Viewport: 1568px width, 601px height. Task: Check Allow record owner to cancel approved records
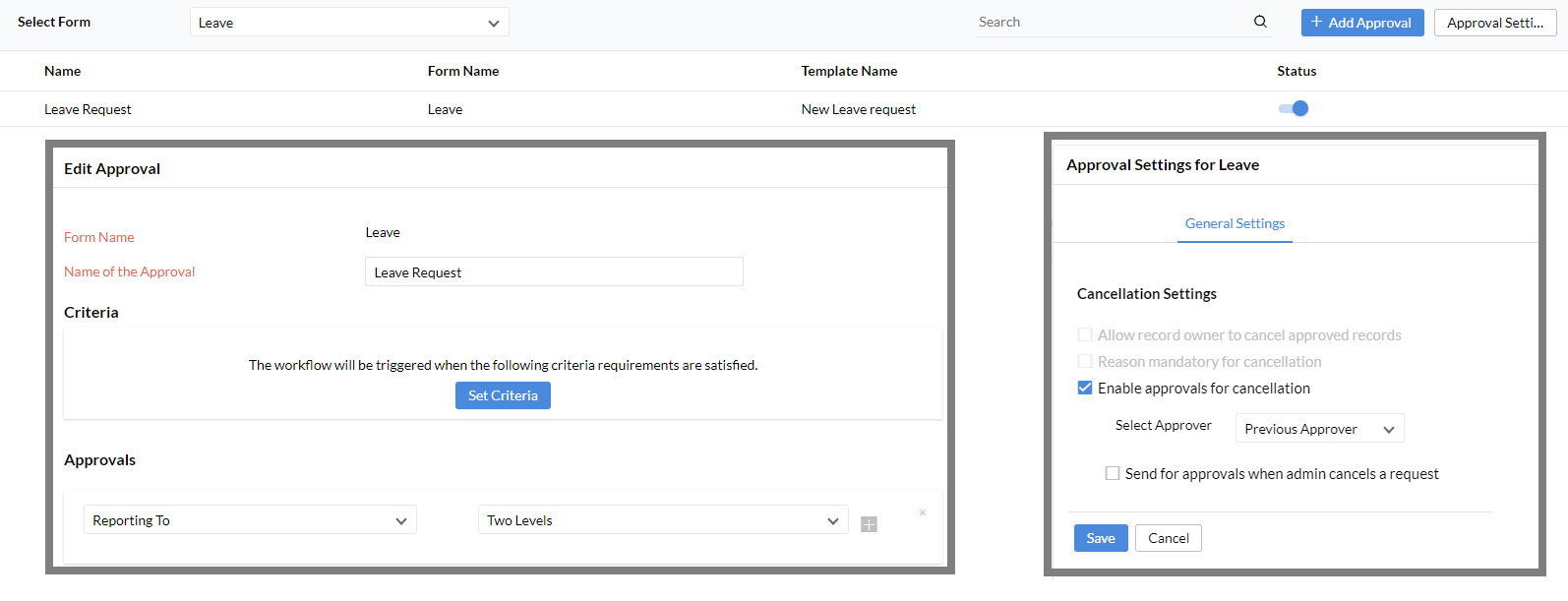point(1085,334)
